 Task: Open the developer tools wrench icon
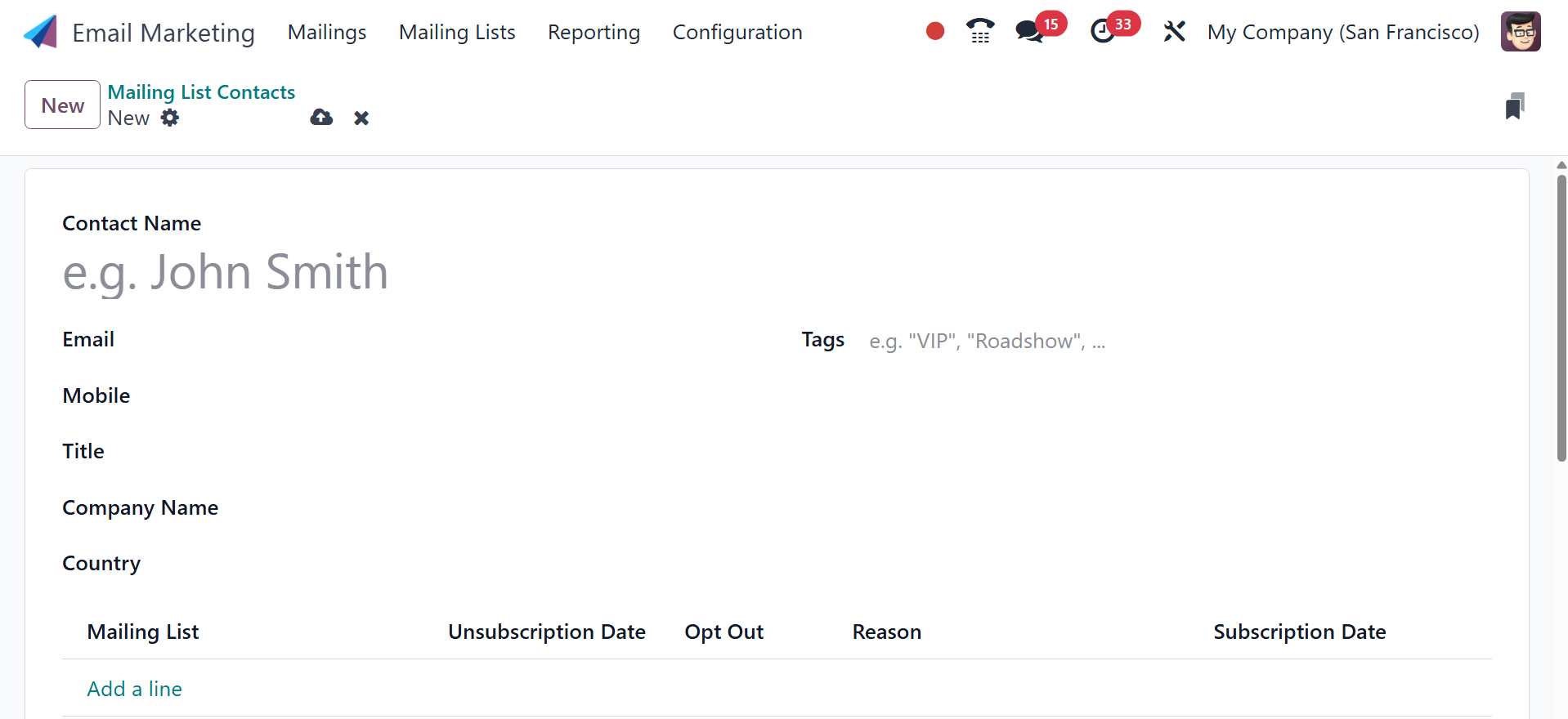point(1174,32)
